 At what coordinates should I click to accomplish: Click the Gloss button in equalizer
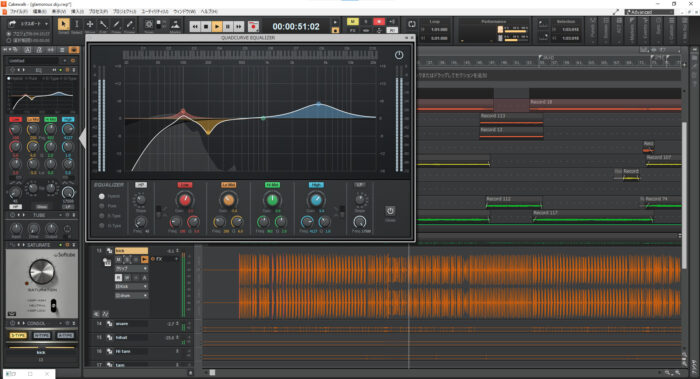[390, 211]
